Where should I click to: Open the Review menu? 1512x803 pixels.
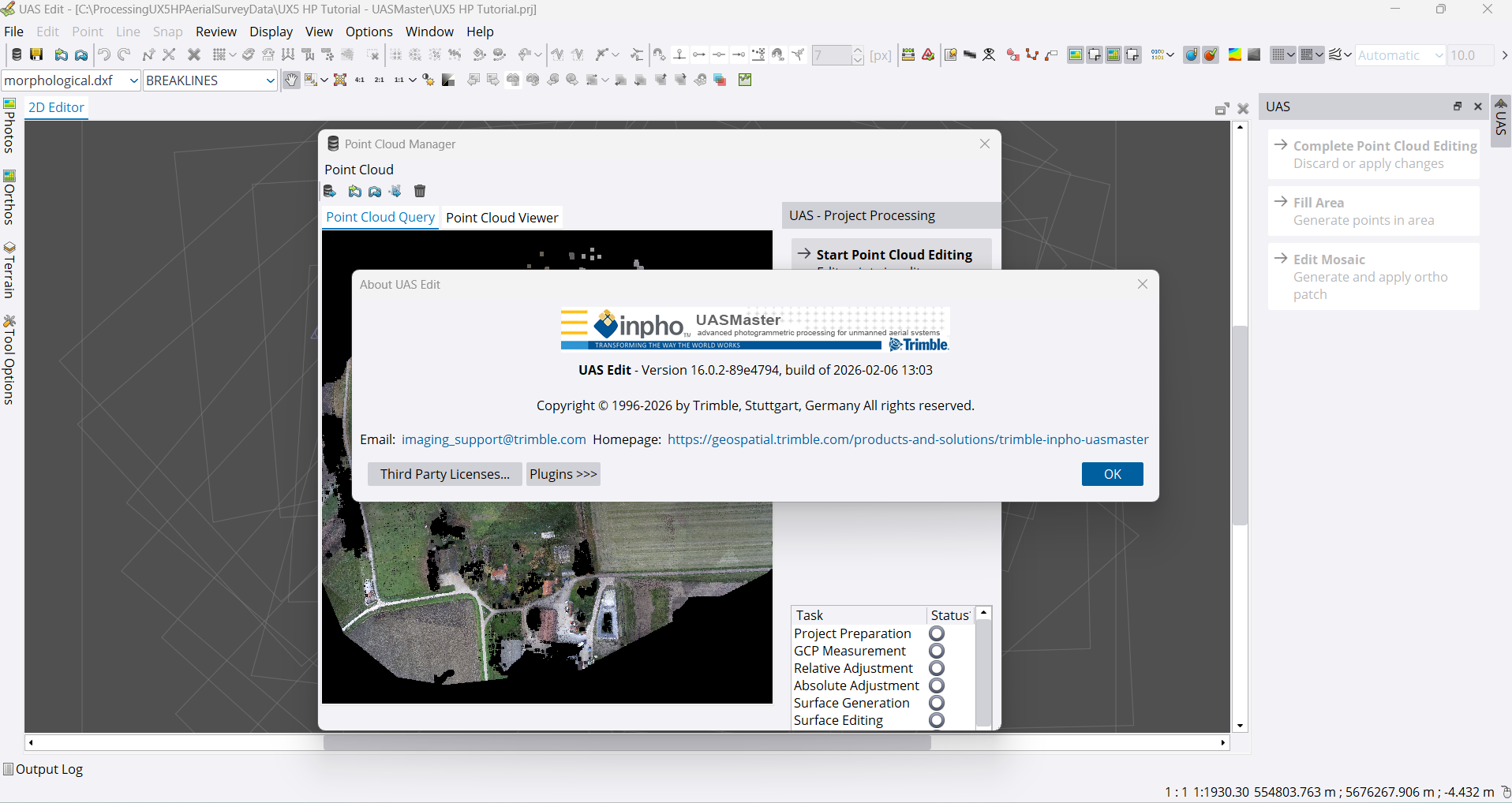tap(216, 32)
